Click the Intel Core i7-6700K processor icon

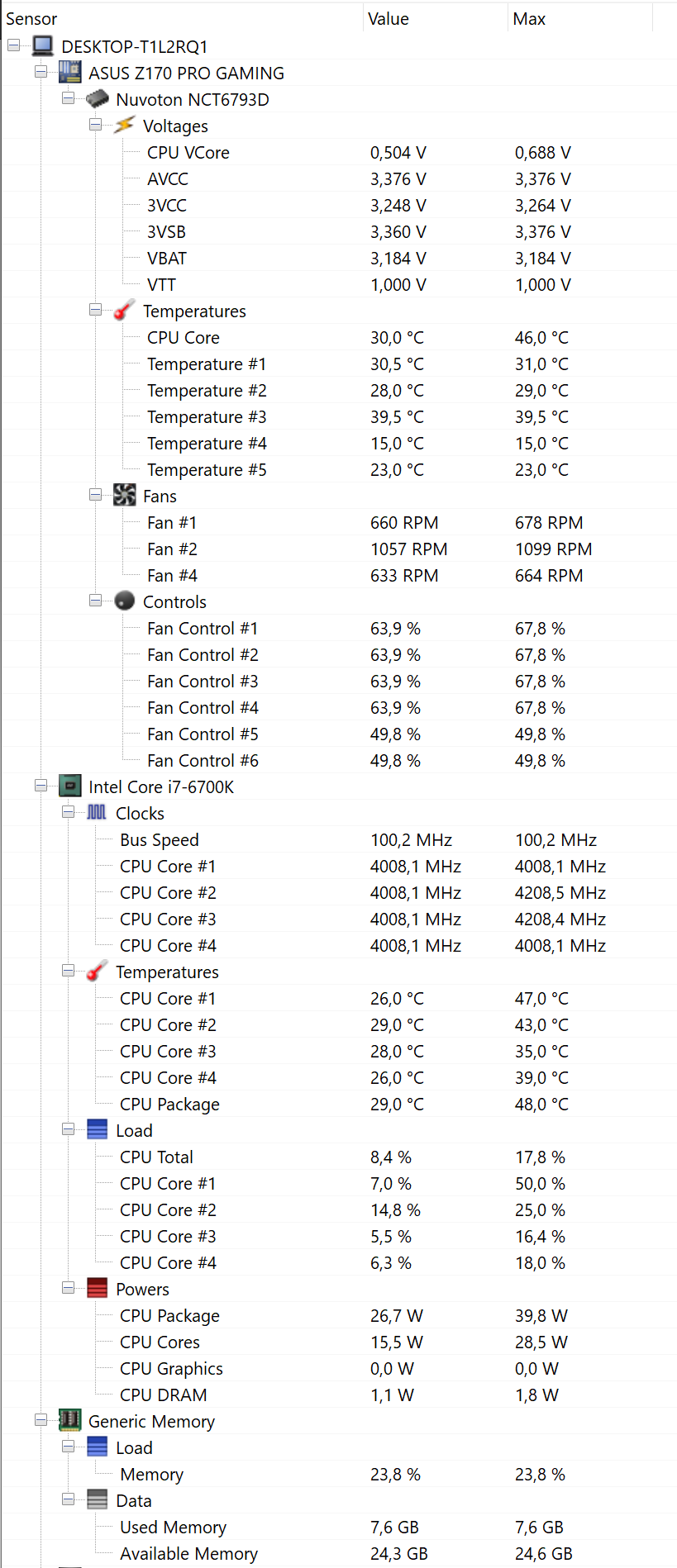click(x=70, y=786)
